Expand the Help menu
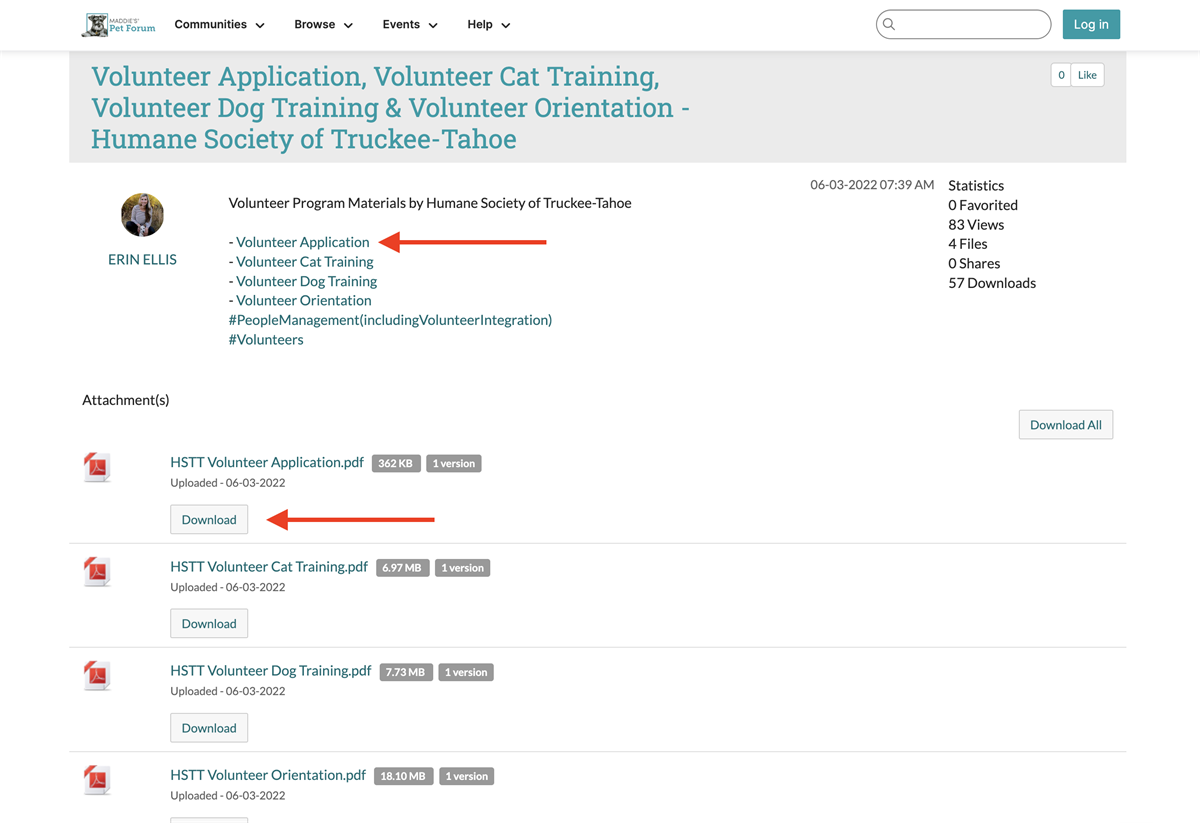Viewport: 1200px width, 823px height. point(489,24)
